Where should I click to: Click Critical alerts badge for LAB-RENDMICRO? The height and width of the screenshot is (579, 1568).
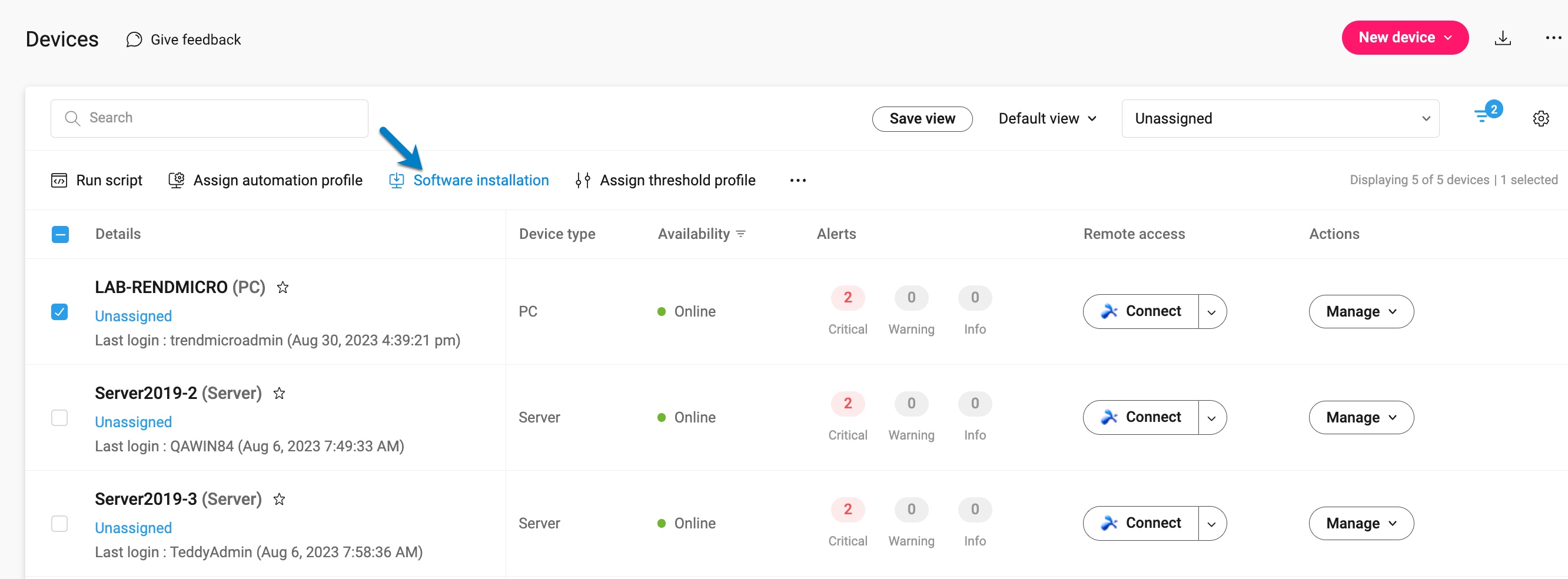click(848, 297)
